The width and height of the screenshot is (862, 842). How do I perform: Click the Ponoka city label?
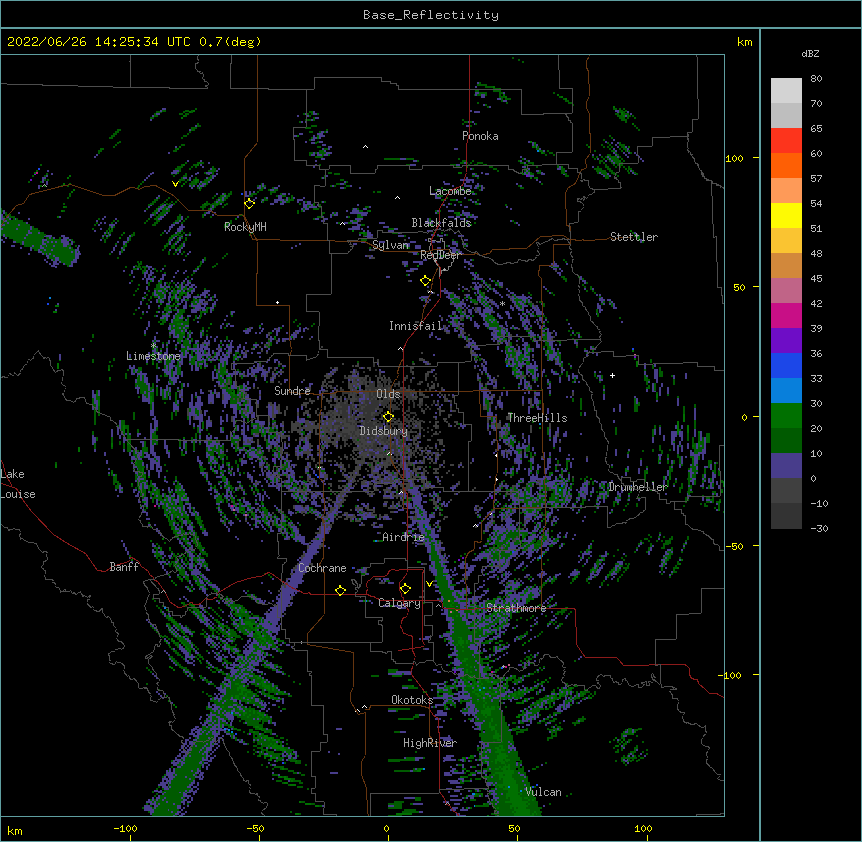click(x=480, y=136)
